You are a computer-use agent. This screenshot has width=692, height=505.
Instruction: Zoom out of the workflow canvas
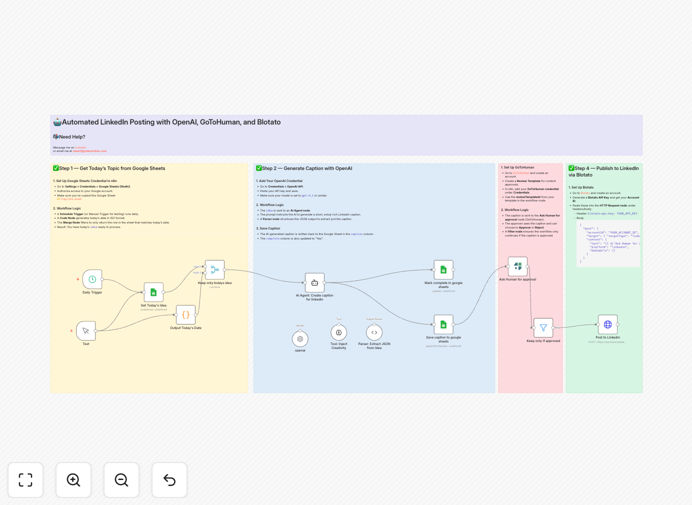(121, 480)
